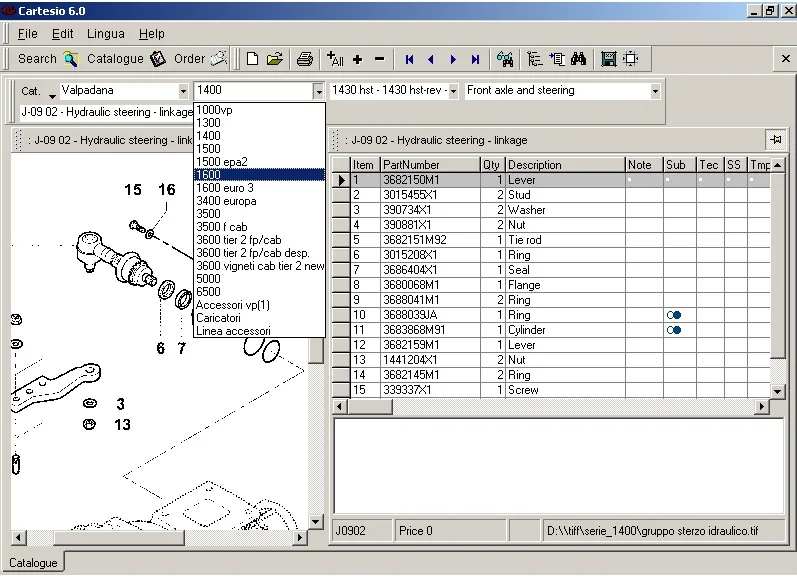Click the Qty column header
Image resolution: width=797 pixels, height=579 pixels.
point(493,165)
